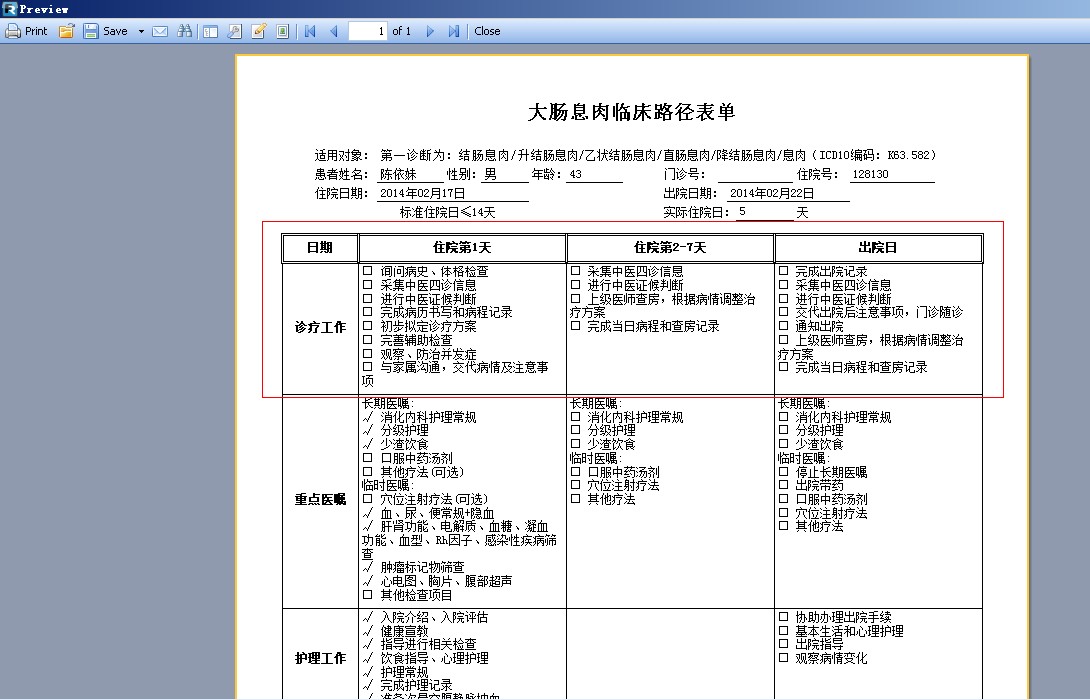Click the 住院第1天 column header

[x=462, y=247]
